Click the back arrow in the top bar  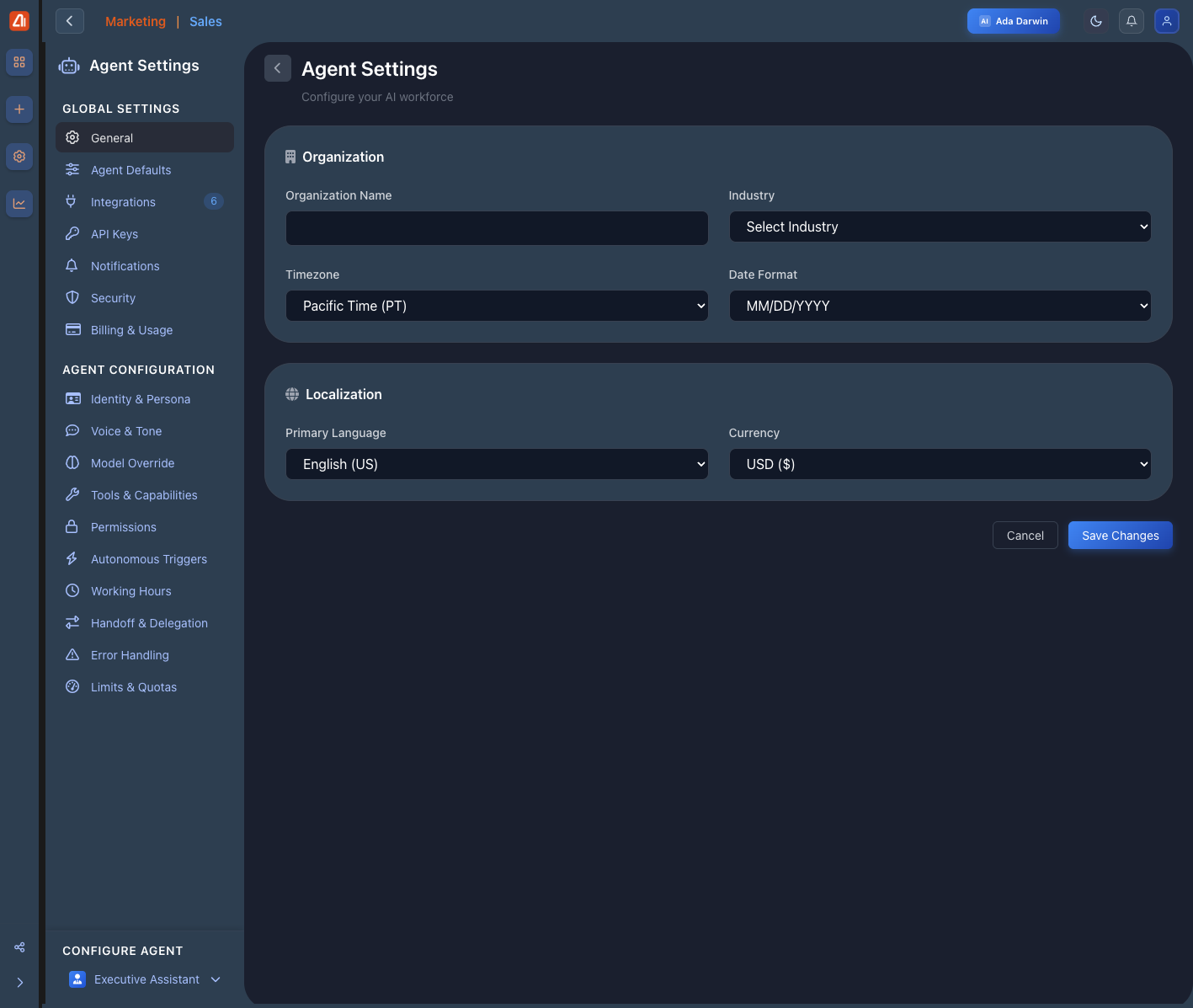(x=70, y=21)
